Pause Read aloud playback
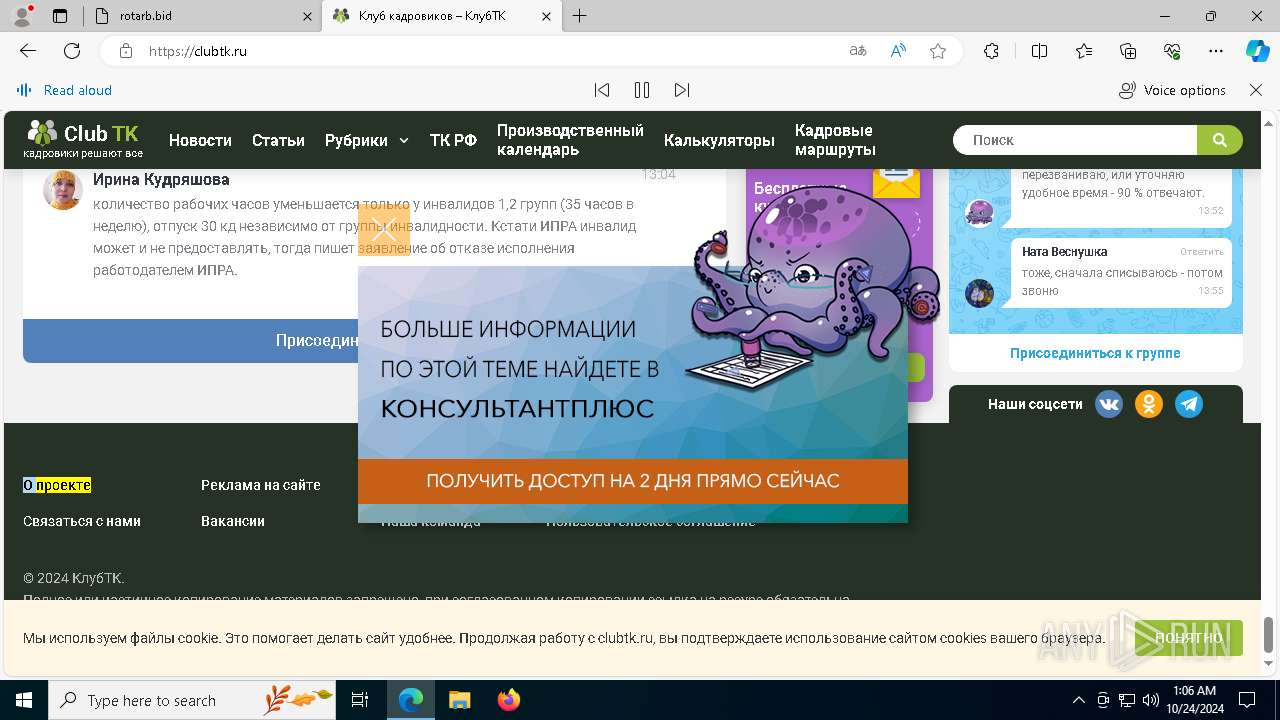1280x720 pixels. point(642,90)
